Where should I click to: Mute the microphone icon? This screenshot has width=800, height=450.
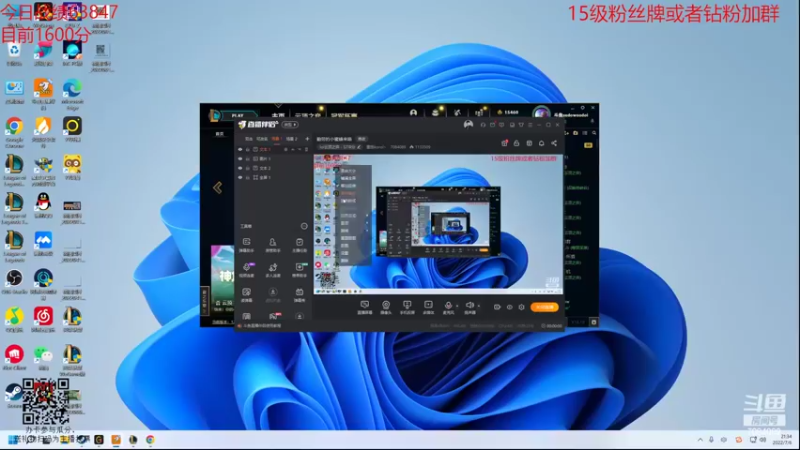[x=448, y=306]
